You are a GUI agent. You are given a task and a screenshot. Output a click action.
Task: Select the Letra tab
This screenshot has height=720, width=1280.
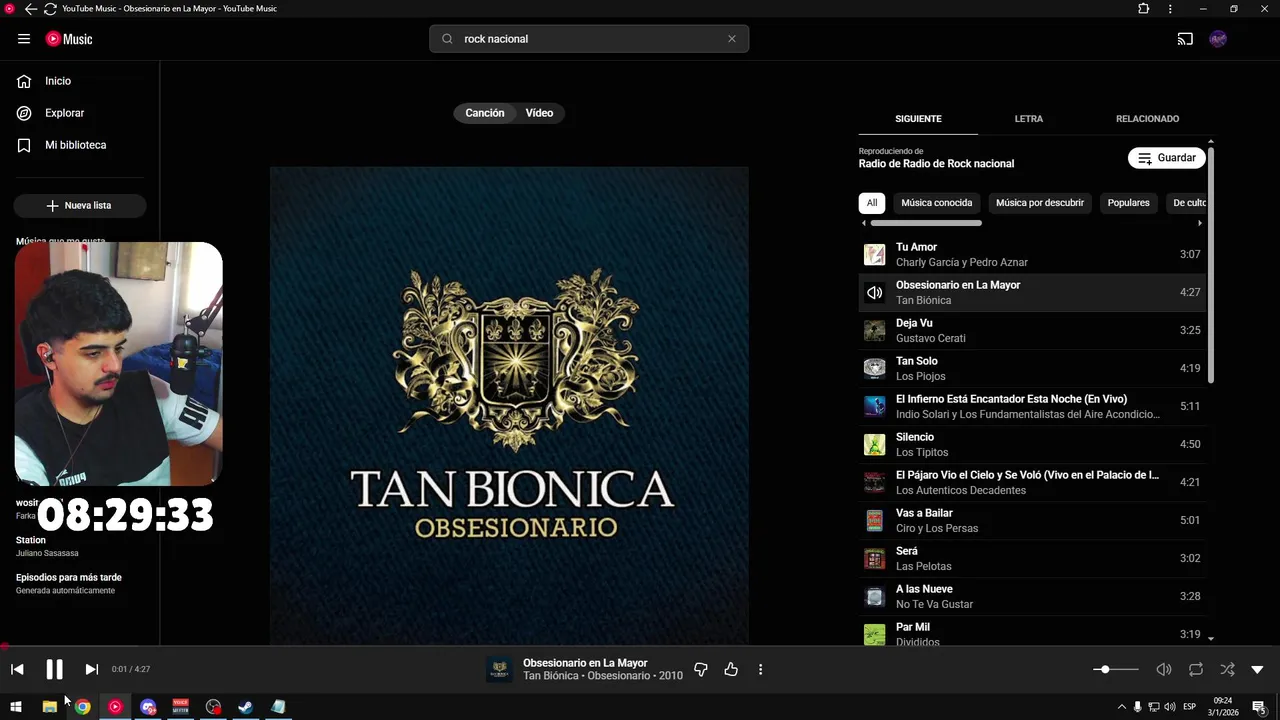[1029, 119]
